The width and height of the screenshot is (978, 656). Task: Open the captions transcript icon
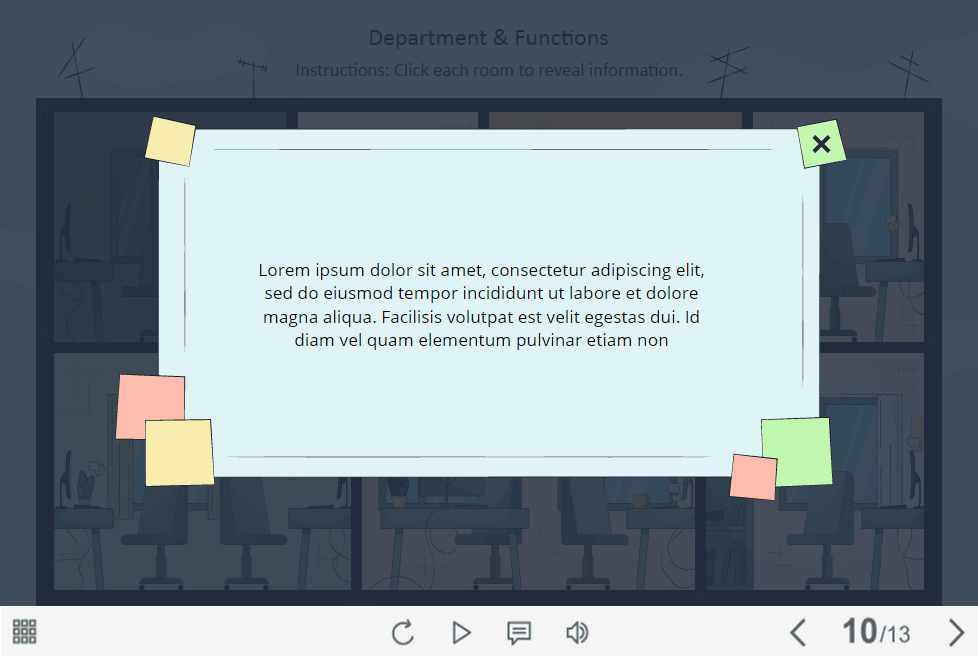click(x=518, y=632)
